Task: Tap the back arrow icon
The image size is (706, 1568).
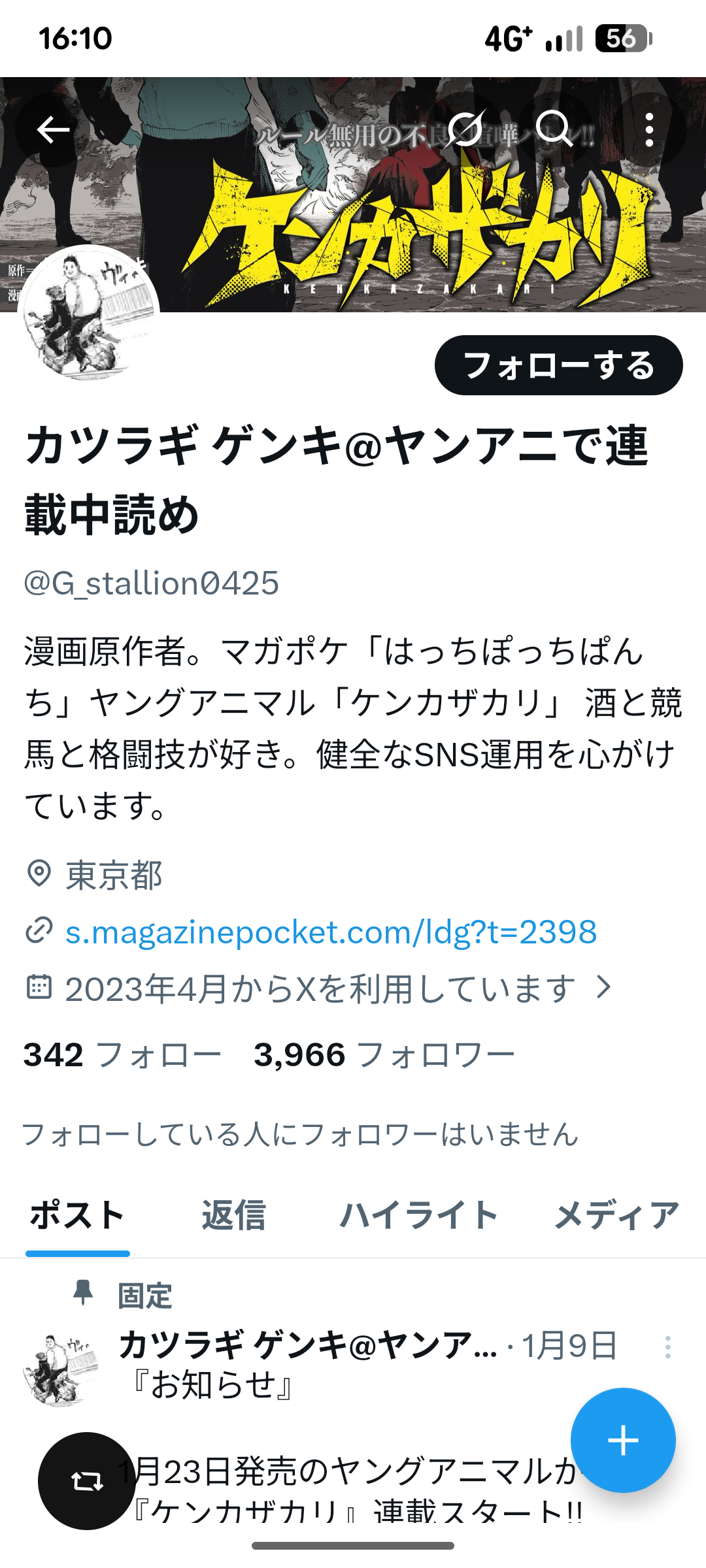Action: point(53,129)
